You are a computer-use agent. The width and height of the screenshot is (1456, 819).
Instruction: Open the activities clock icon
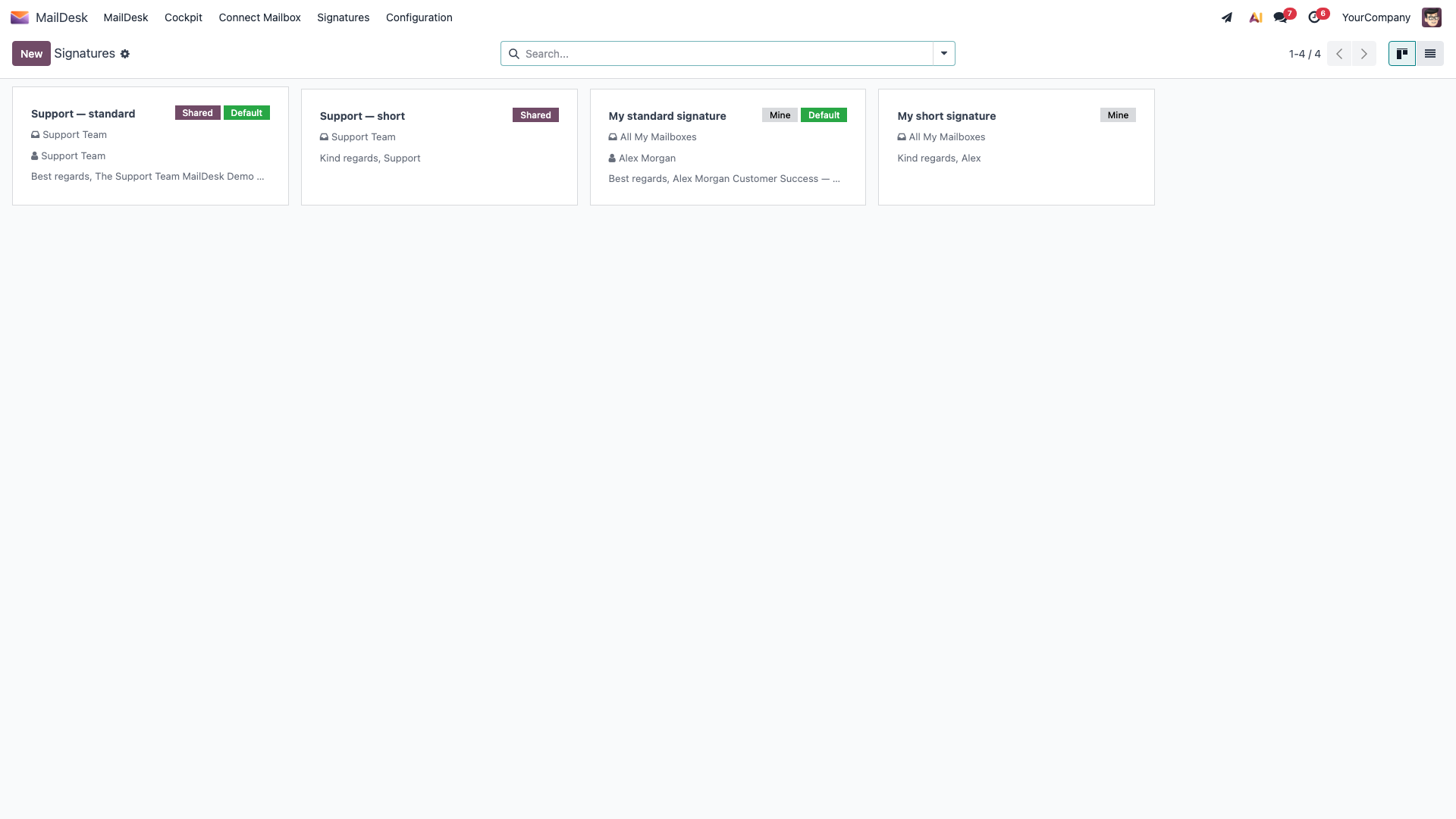(x=1314, y=17)
